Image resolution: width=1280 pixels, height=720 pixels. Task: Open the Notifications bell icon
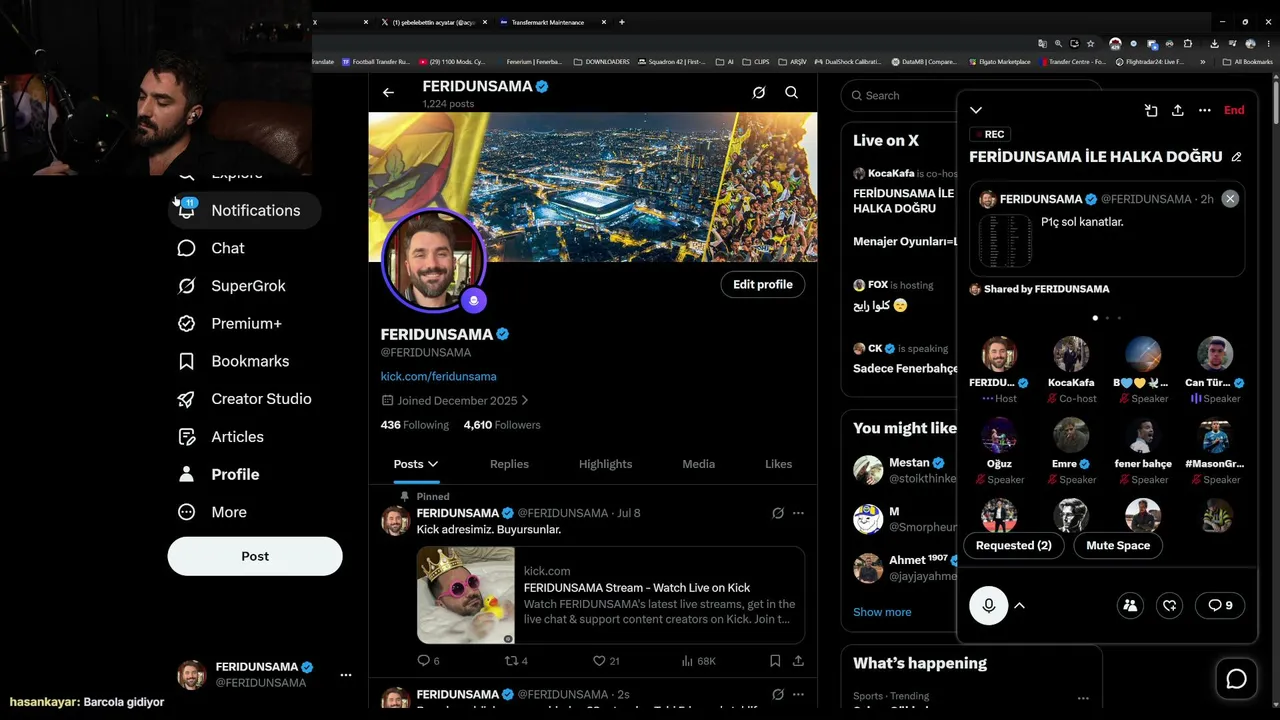point(186,210)
